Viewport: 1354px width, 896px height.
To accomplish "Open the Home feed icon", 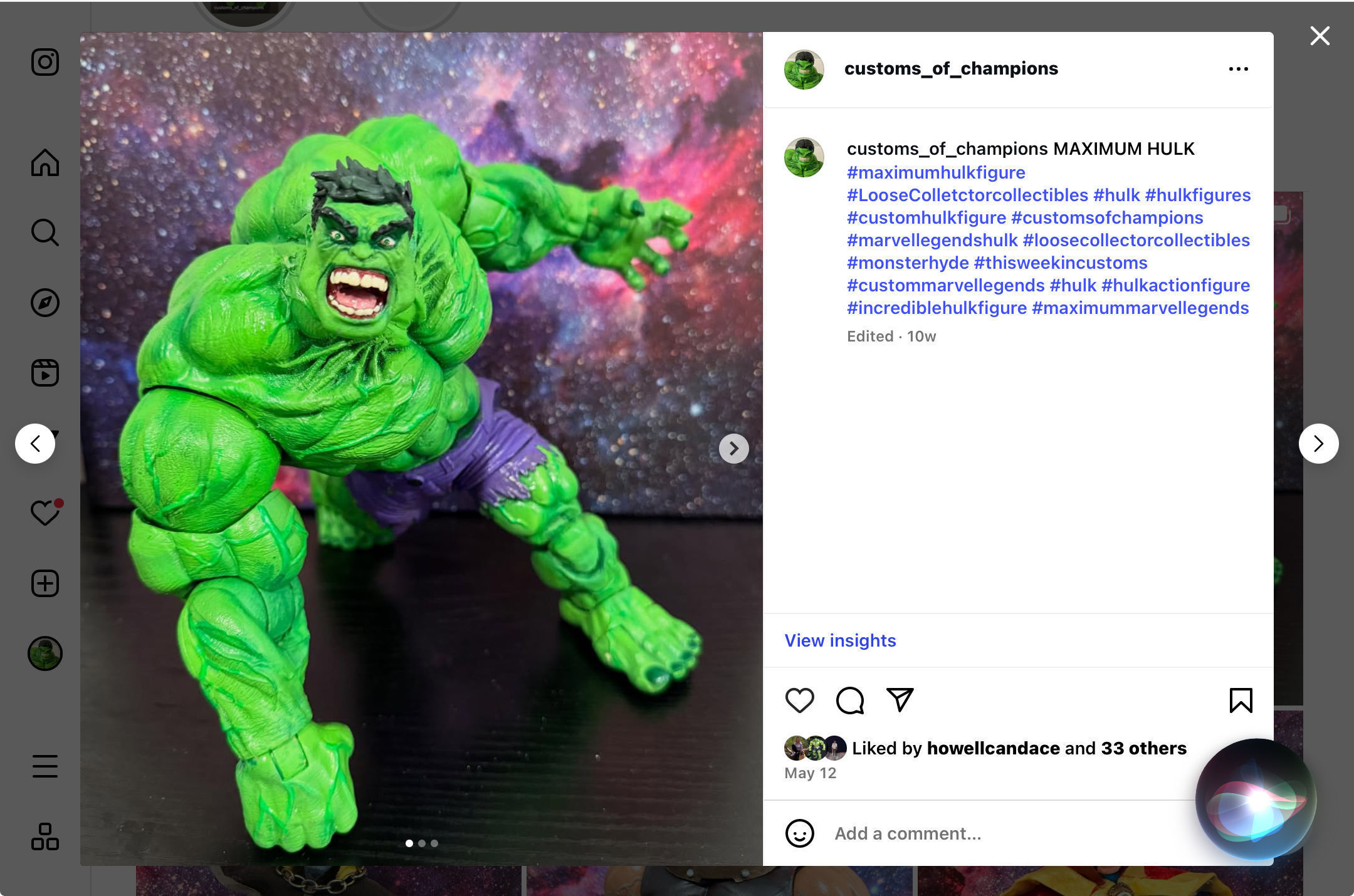I will pos(45,162).
